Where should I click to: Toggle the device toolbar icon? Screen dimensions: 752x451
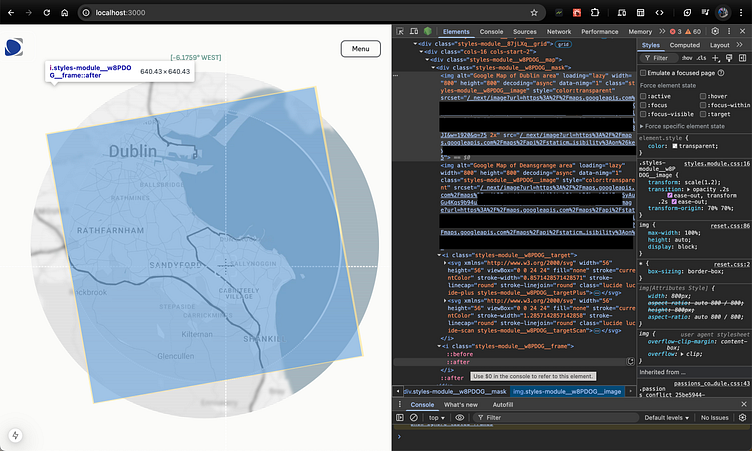coord(412,32)
